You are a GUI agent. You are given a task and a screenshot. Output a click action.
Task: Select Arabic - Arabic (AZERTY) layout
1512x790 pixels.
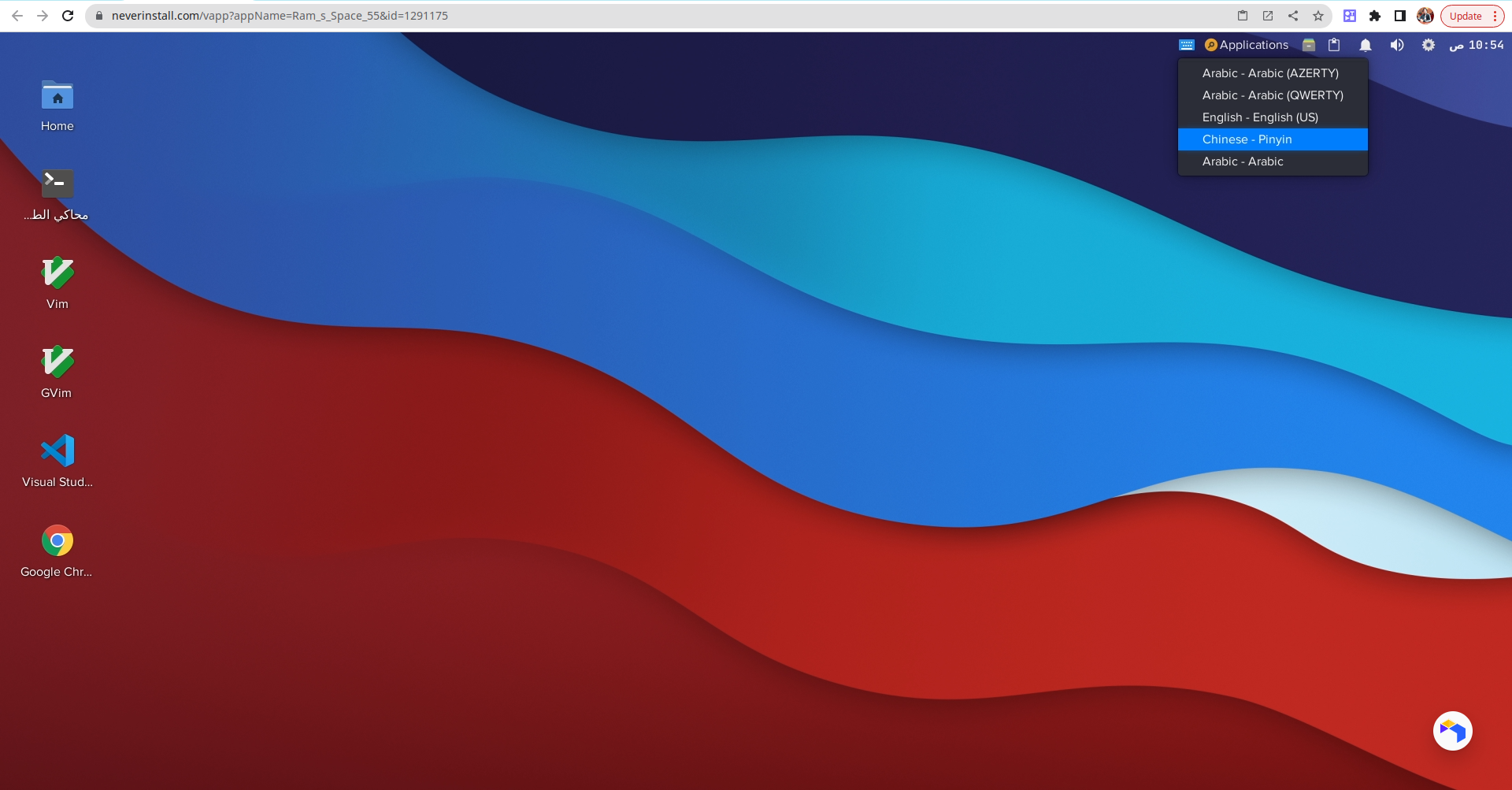point(1269,73)
